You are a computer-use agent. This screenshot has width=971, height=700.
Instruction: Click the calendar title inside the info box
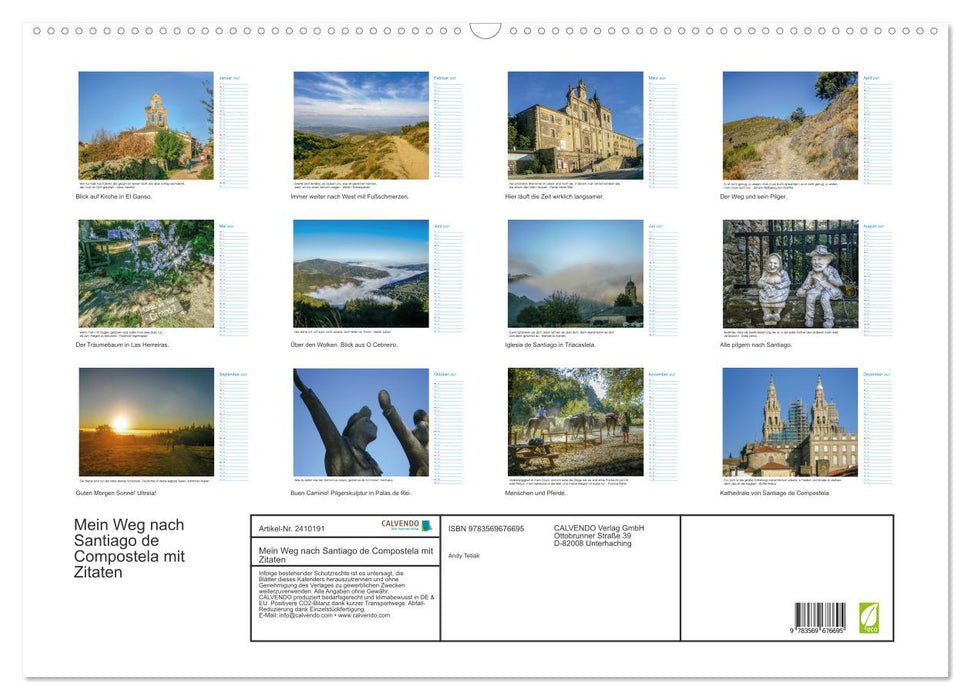[346, 554]
